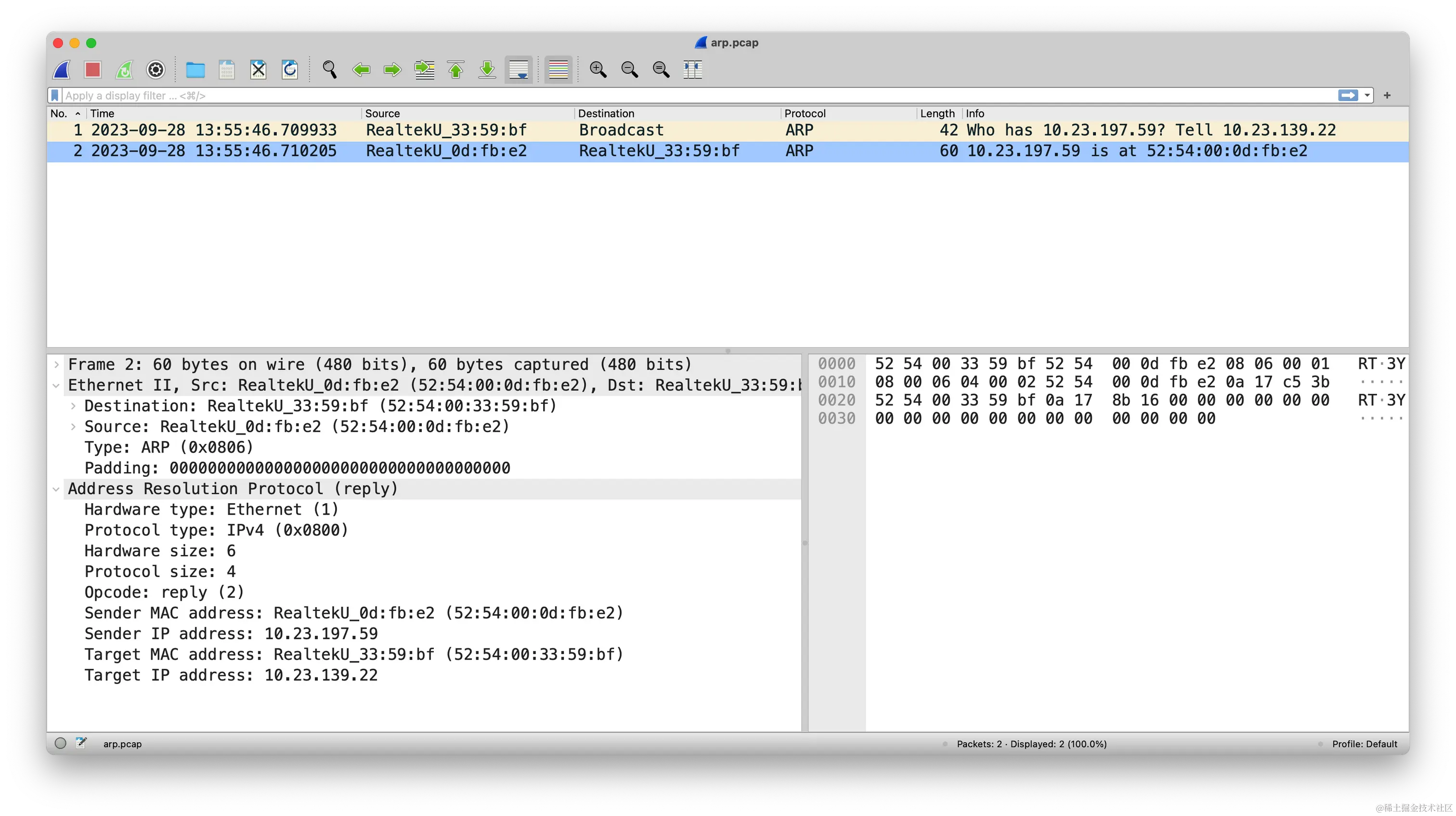Close the capture file with X icon
The height and width of the screenshot is (816, 1456).
click(258, 70)
